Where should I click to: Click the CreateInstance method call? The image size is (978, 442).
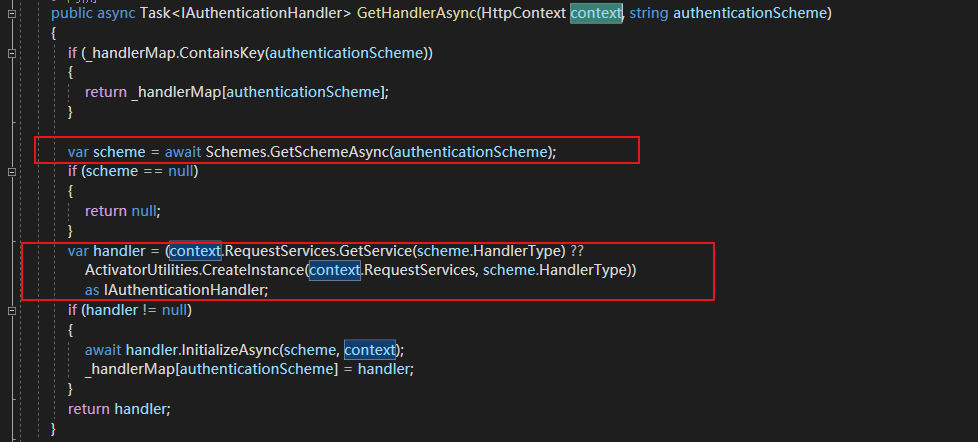[x=251, y=270]
